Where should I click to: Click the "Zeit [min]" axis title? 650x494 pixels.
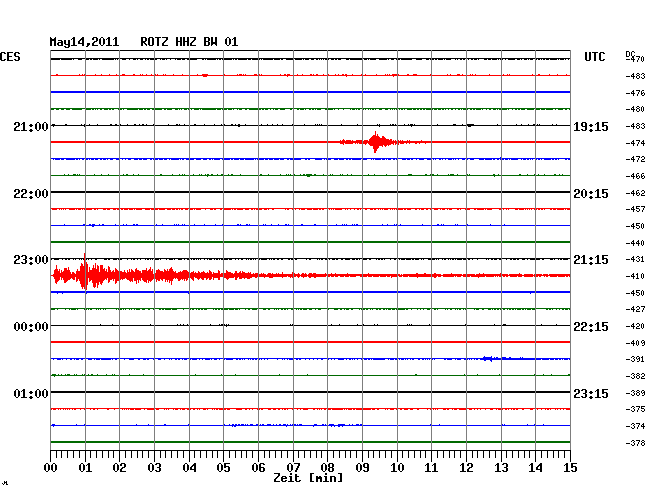point(308,478)
